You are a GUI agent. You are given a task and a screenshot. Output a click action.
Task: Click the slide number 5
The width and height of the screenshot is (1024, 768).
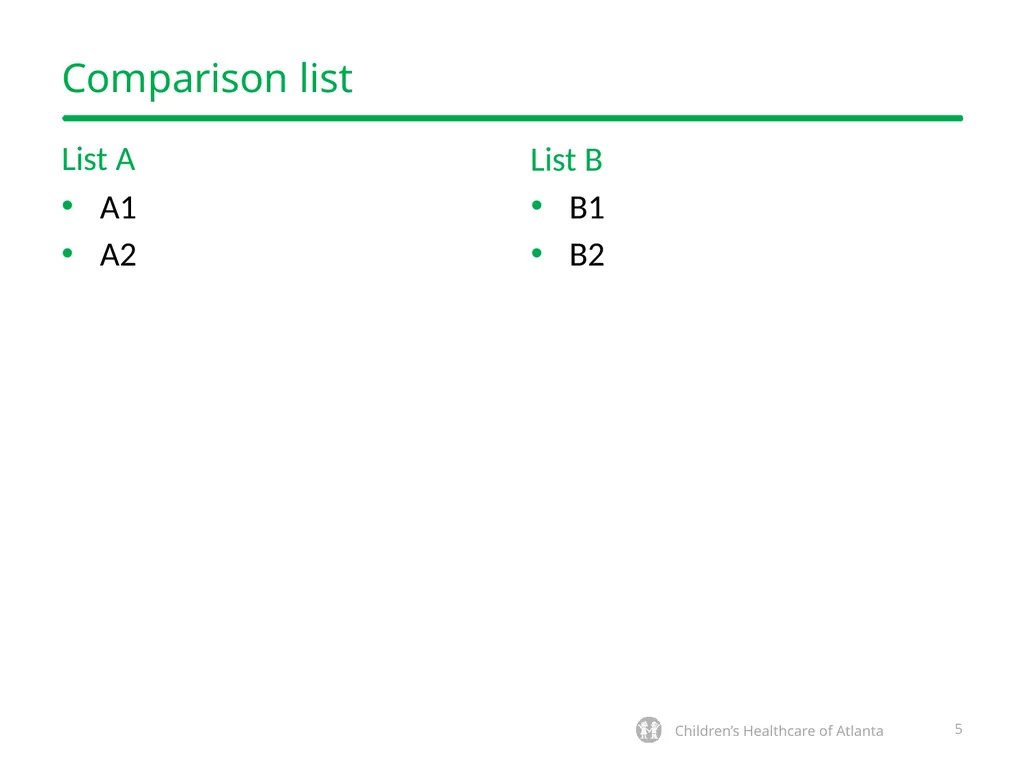[958, 729]
